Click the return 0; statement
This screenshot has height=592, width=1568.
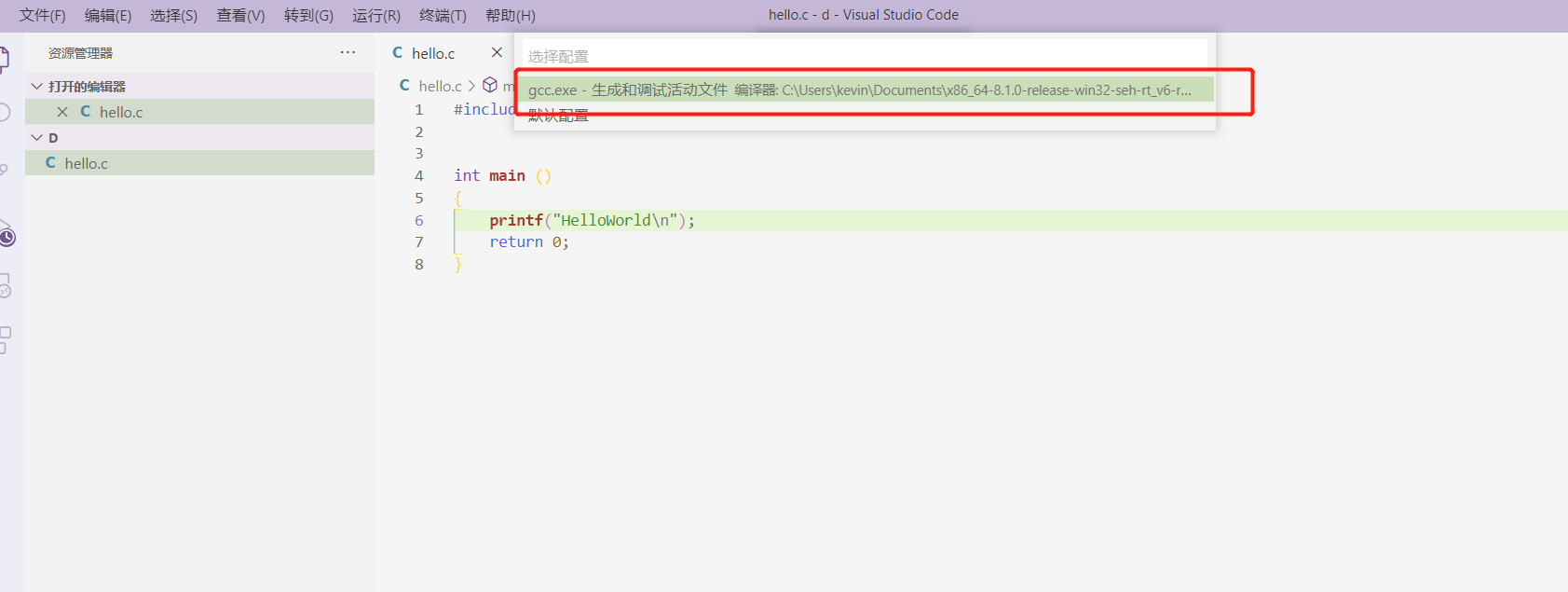[529, 241]
